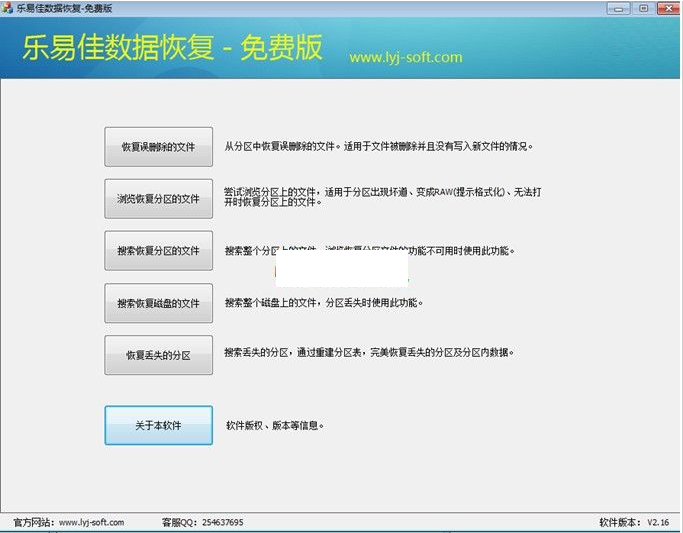The width and height of the screenshot is (683, 533).
Task: Click the app icon in title bar
Action: (9, 8)
